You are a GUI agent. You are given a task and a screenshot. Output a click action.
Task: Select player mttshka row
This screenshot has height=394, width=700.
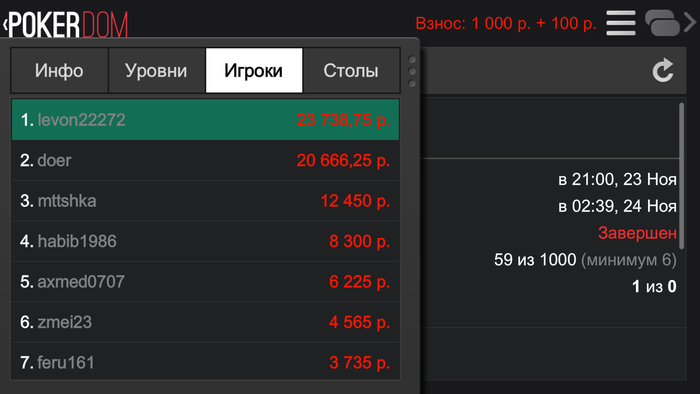tap(205, 201)
